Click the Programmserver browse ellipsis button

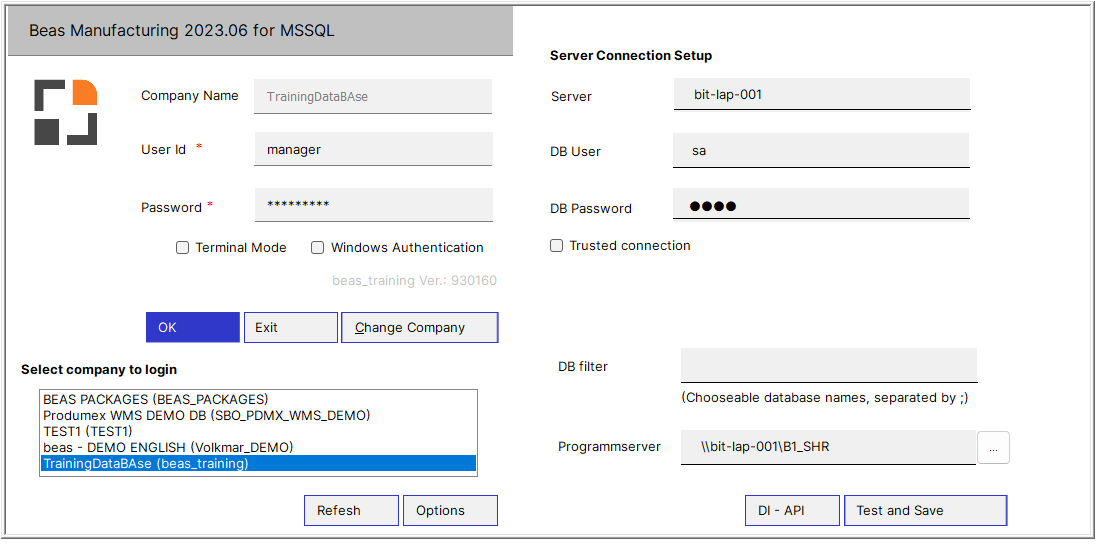pos(993,448)
